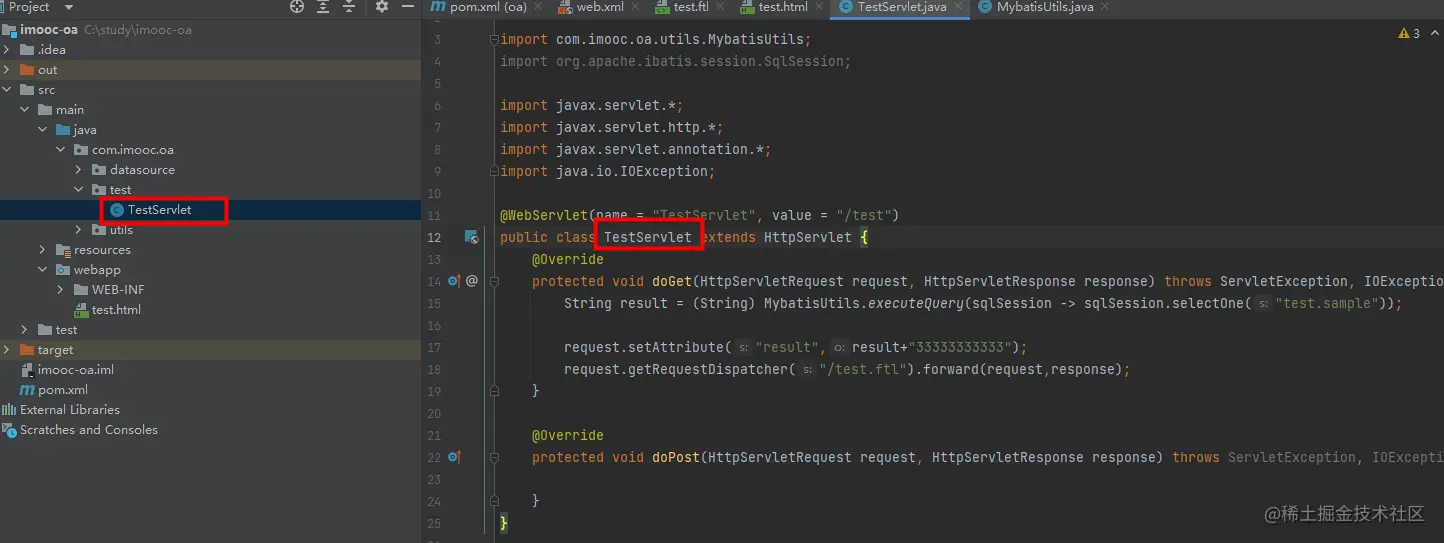
Task: Click the override gutter icon on line 22
Action: click(454, 457)
